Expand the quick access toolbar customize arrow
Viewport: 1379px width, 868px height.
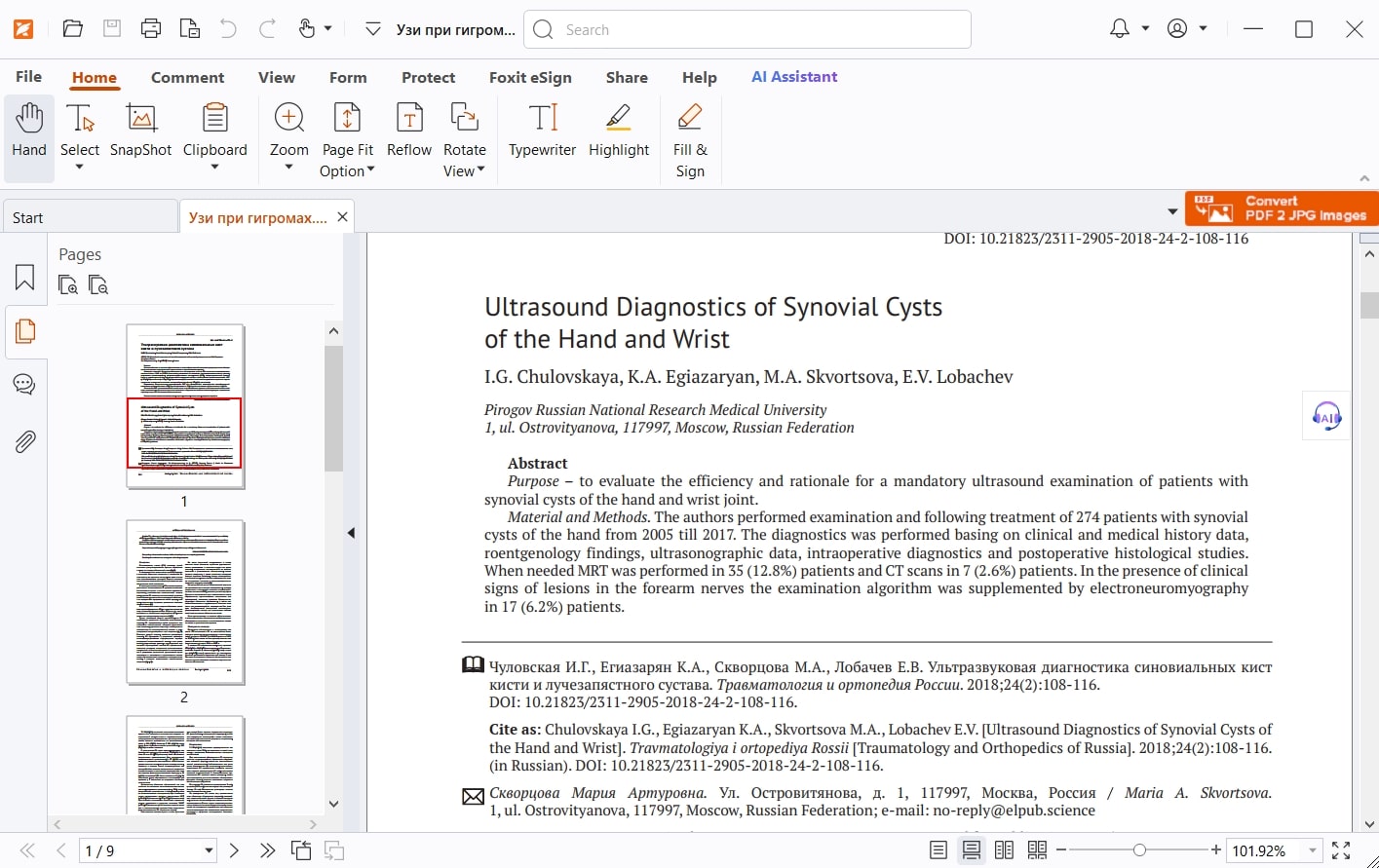pos(372,30)
